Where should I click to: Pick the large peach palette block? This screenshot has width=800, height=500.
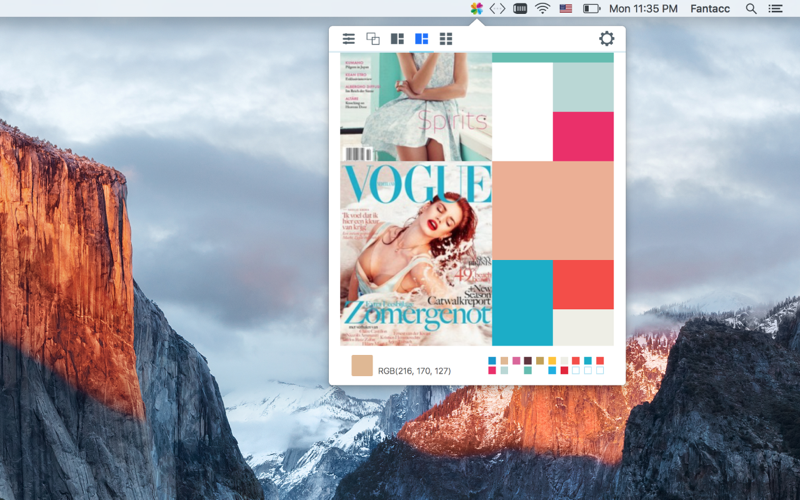pos(553,211)
